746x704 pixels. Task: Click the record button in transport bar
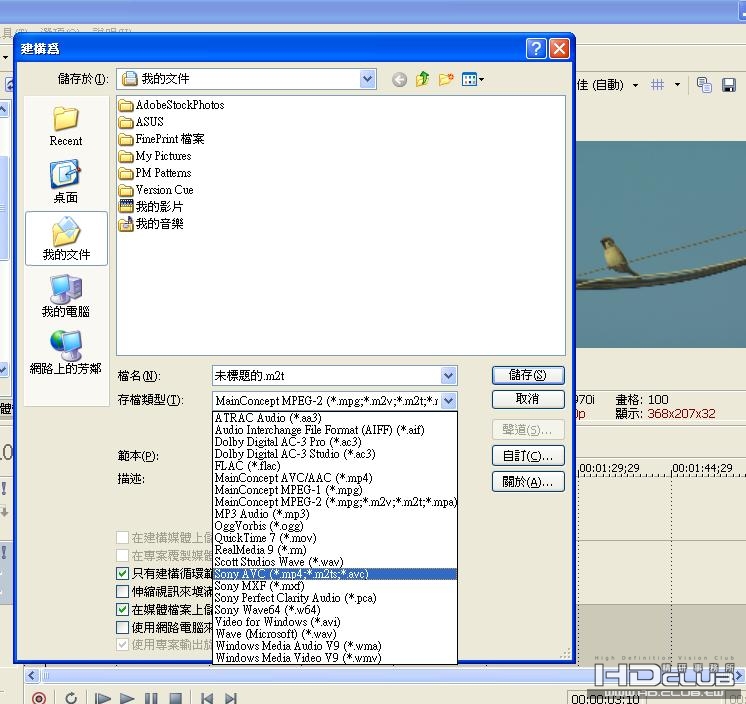[39, 698]
